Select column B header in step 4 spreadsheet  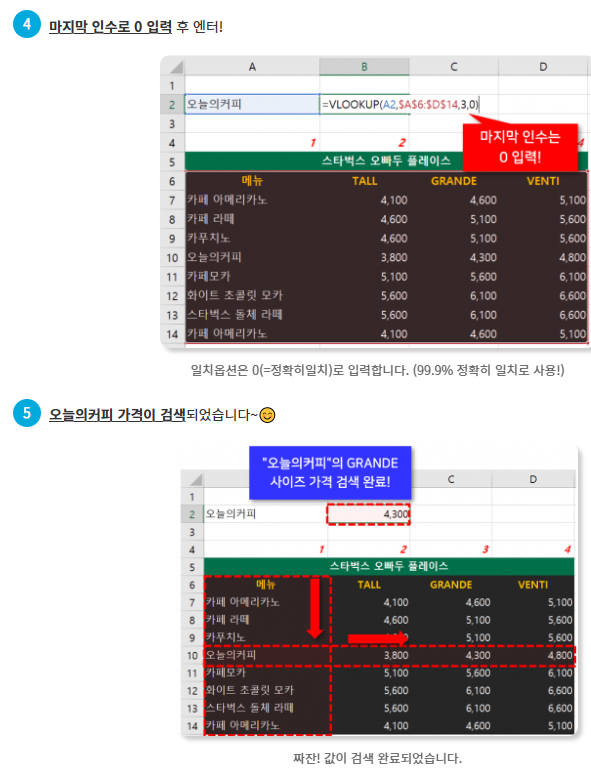tap(364, 67)
